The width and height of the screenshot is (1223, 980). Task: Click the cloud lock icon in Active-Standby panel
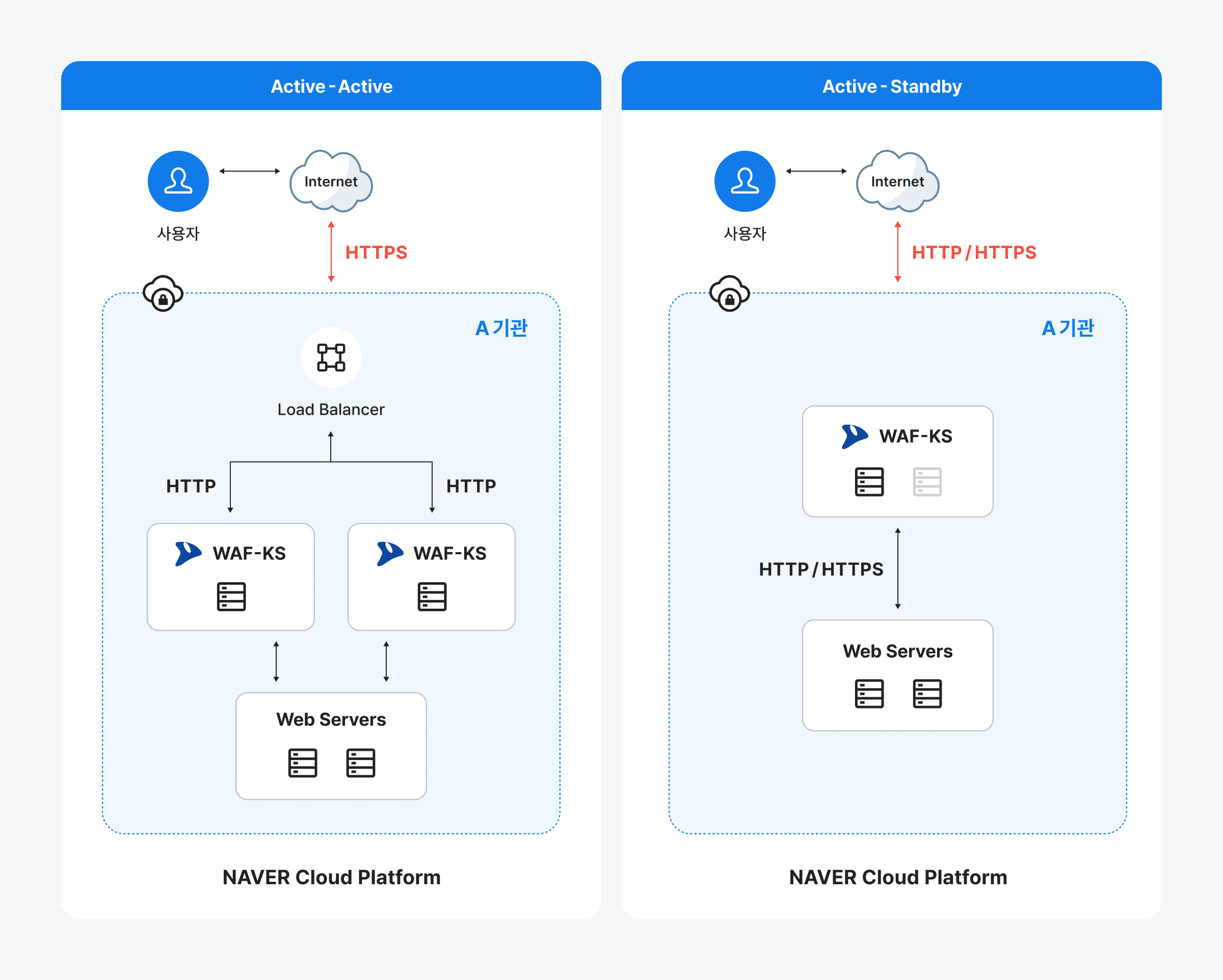click(x=730, y=294)
